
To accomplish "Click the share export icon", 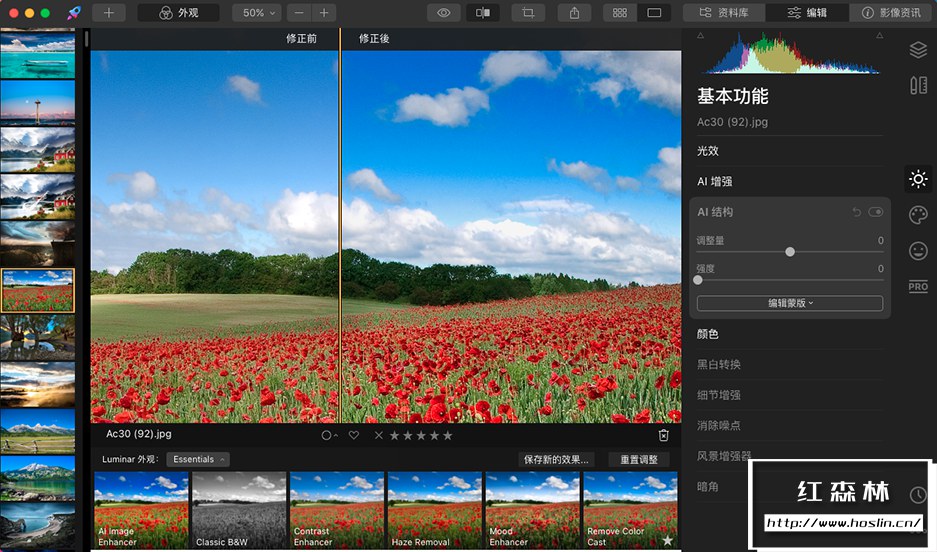I will [574, 13].
